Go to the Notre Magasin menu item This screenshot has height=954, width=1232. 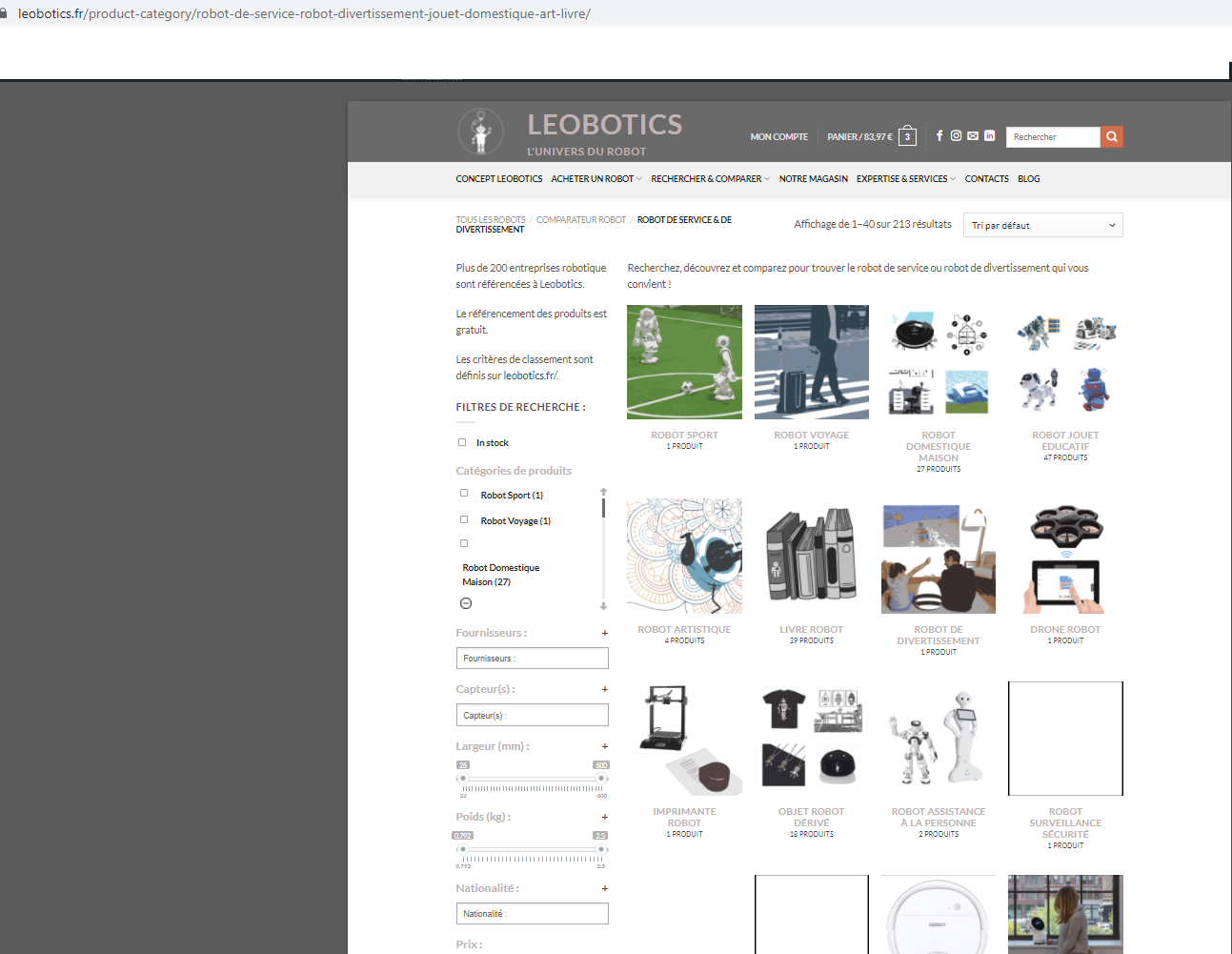click(x=813, y=179)
